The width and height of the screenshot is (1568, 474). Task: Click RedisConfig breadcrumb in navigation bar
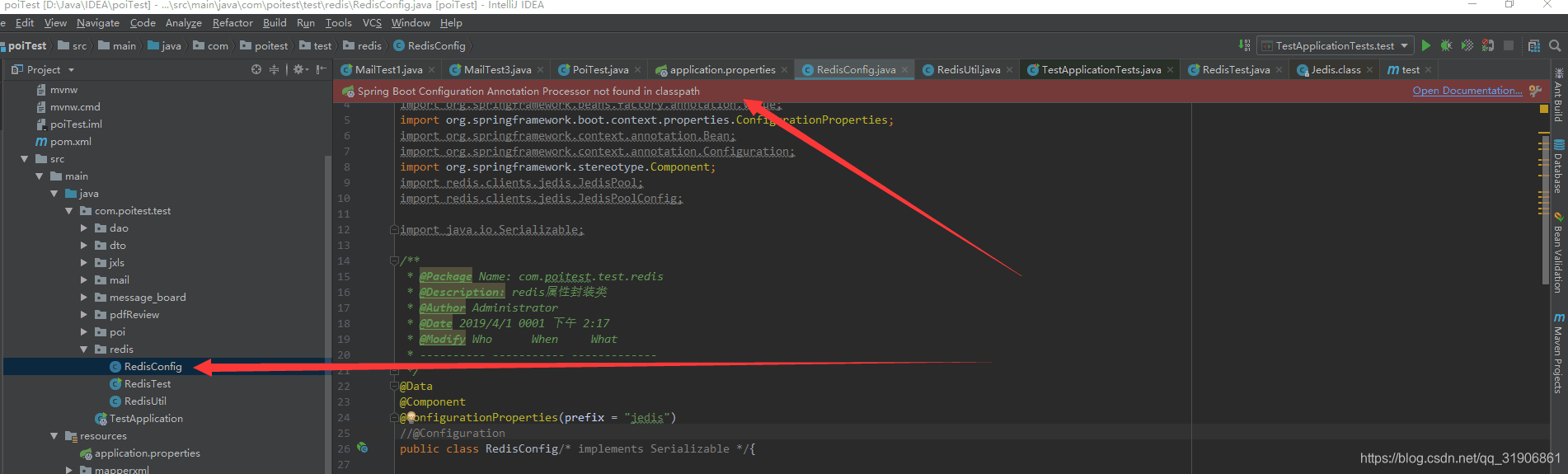pyautogui.click(x=430, y=45)
